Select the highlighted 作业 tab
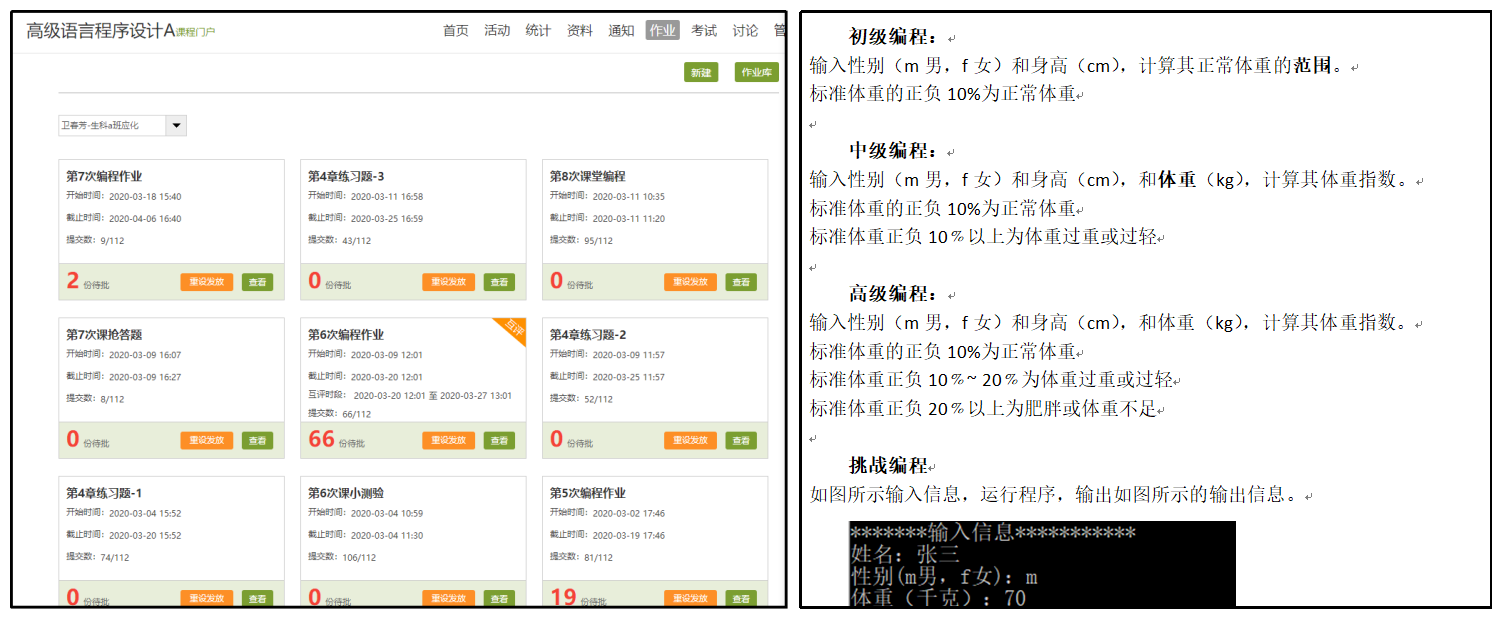 tap(662, 31)
